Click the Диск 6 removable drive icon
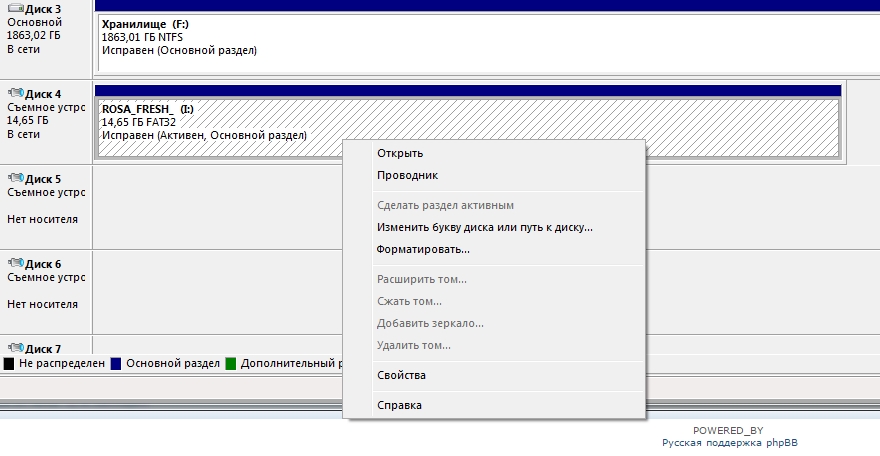This screenshot has width=880, height=456. [16, 263]
